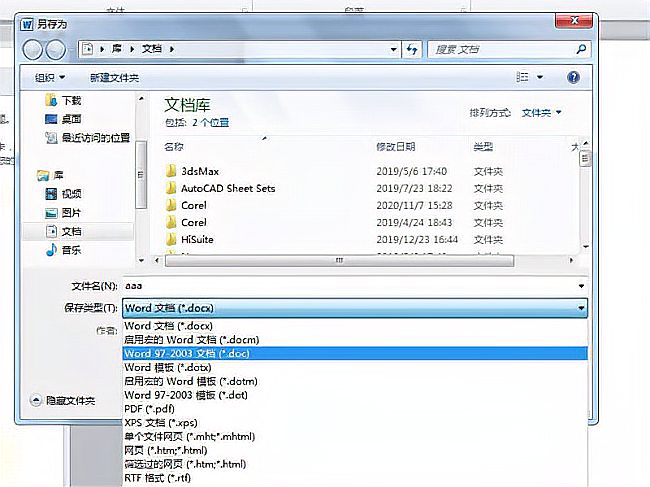Screen dimensions: 650x487
Task: Click the refresh icon beside address bar
Action: (x=412, y=50)
